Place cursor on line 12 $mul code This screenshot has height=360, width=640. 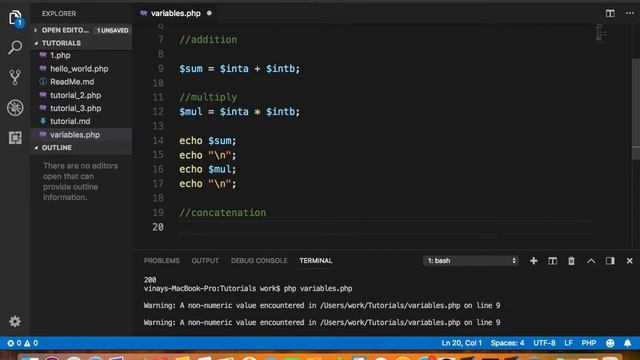tap(239, 111)
